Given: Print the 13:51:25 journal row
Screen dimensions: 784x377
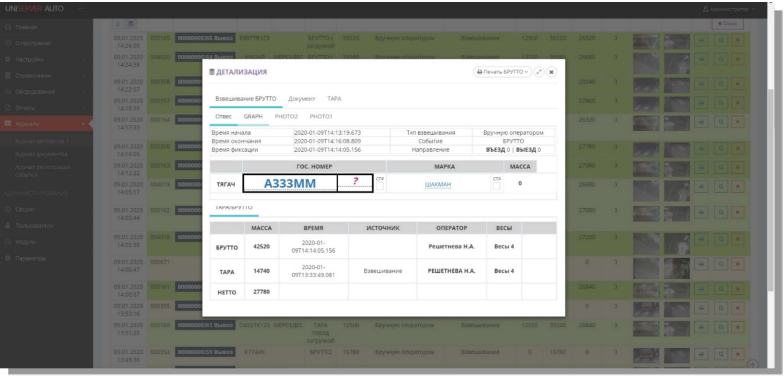Looking at the screenshot, I should [x=701, y=328].
